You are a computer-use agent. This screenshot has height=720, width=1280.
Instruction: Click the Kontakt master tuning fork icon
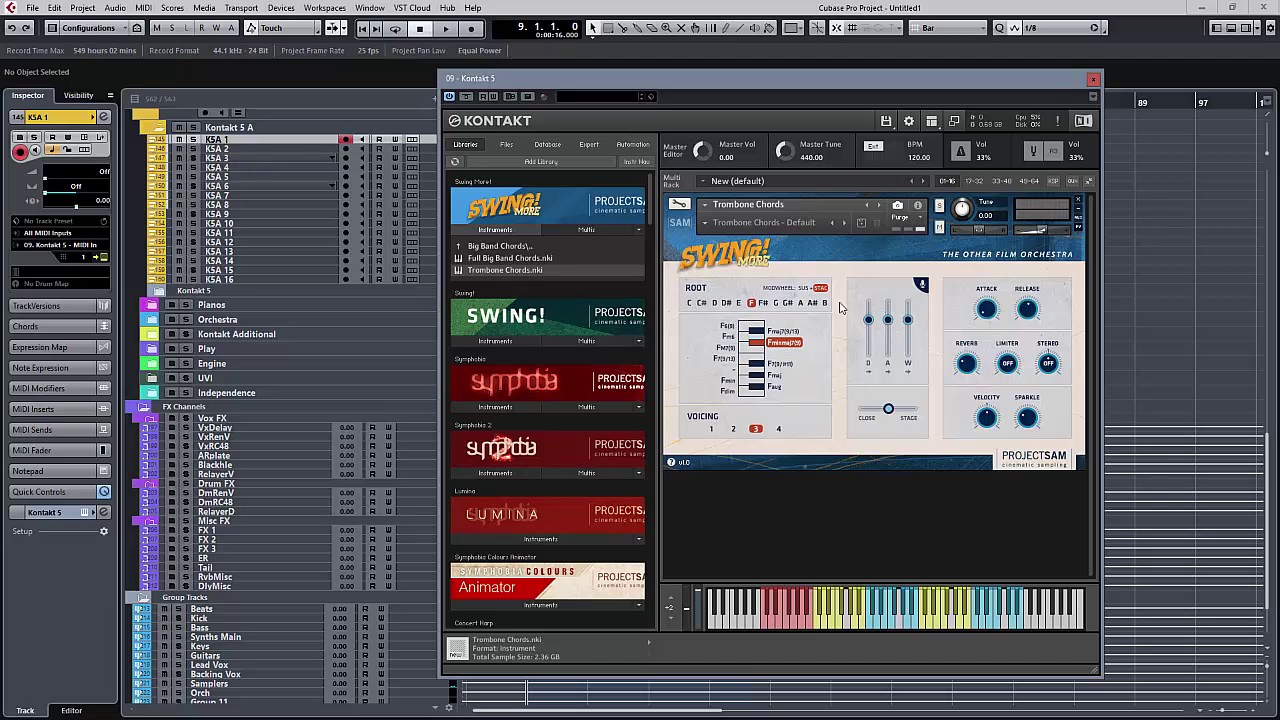pyautogui.click(x=1033, y=151)
